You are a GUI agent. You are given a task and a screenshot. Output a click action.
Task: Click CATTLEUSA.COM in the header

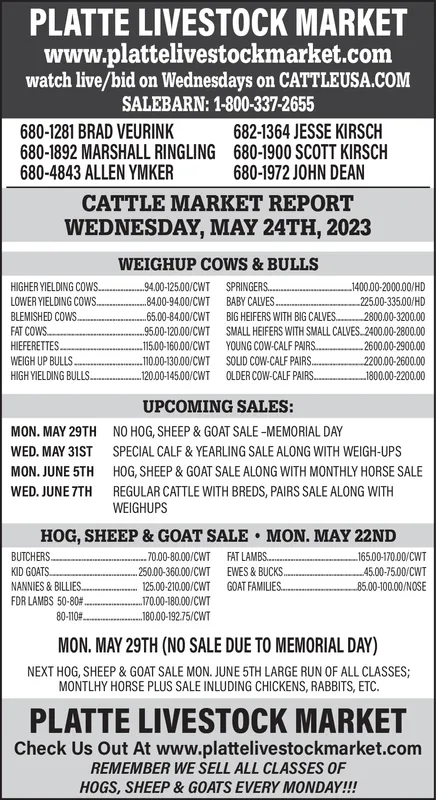pyautogui.click(x=344, y=81)
